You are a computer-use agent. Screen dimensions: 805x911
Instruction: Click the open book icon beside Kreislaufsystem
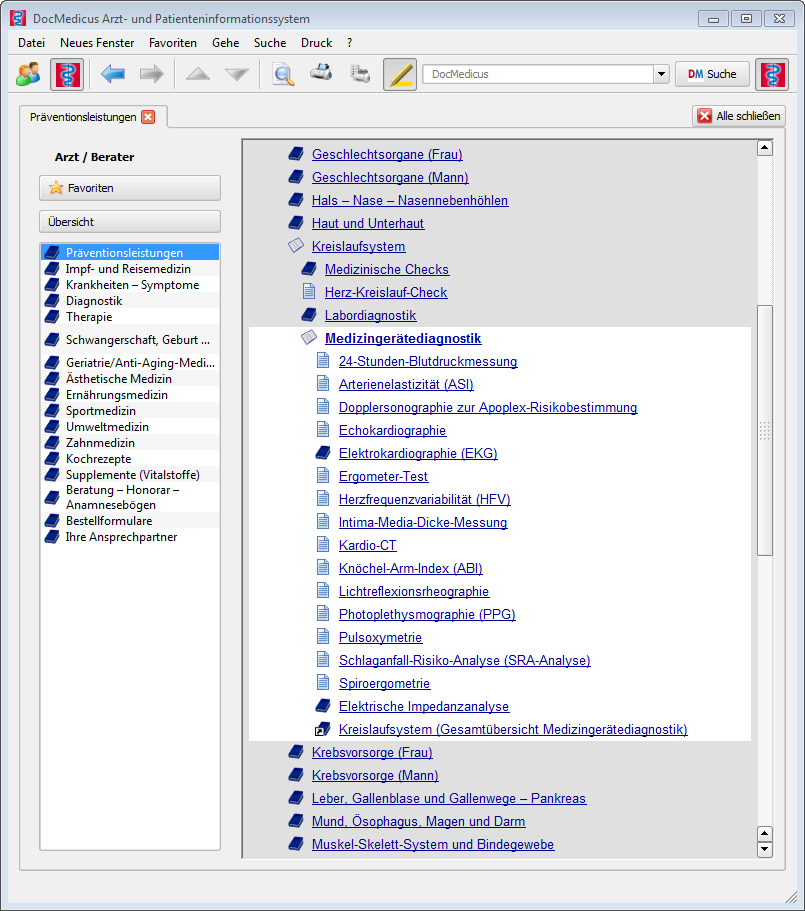click(x=296, y=246)
